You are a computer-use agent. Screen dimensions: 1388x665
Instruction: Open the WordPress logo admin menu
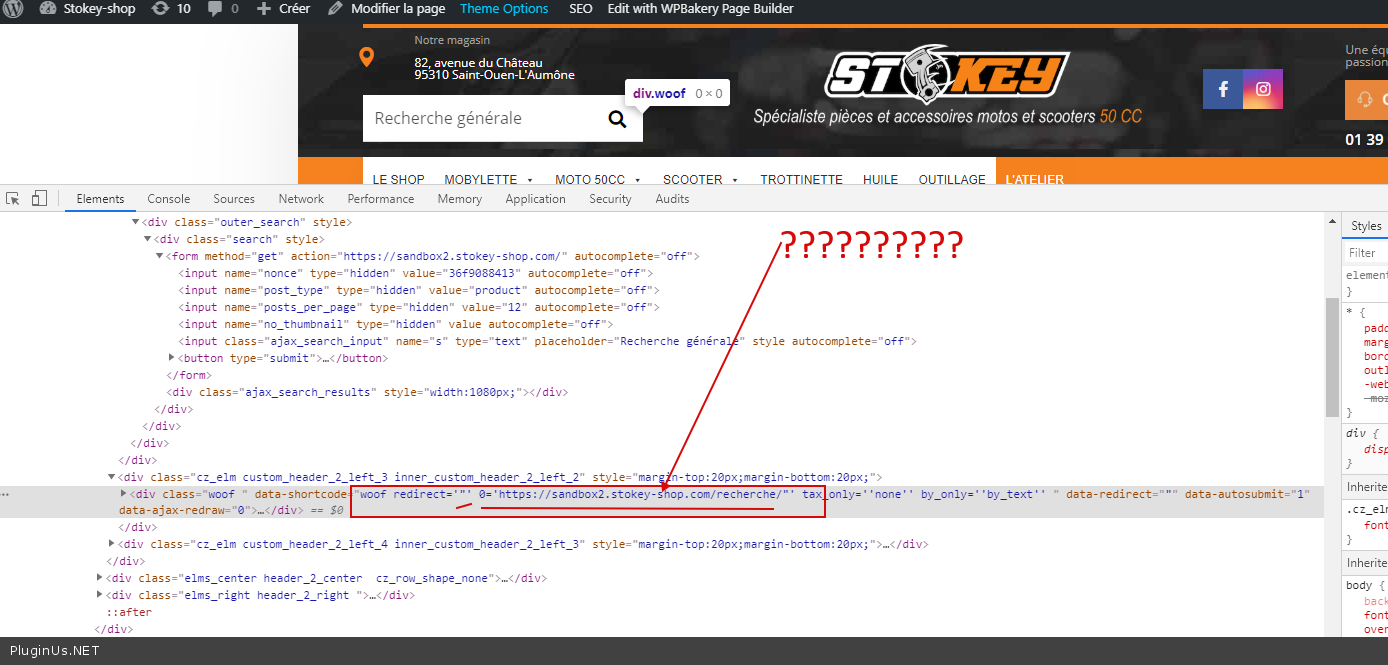coord(12,9)
